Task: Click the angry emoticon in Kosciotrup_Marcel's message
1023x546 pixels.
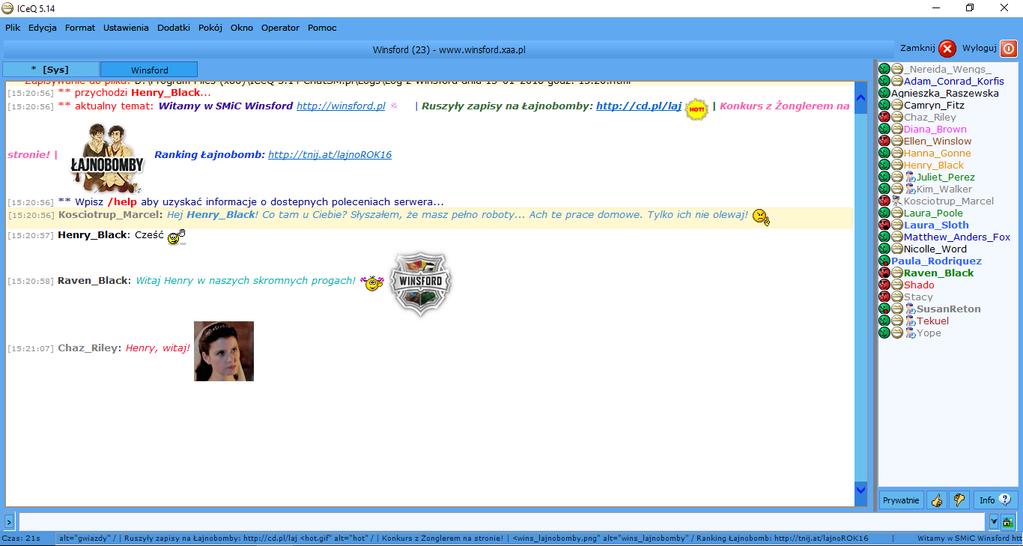Action: [x=761, y=217]
